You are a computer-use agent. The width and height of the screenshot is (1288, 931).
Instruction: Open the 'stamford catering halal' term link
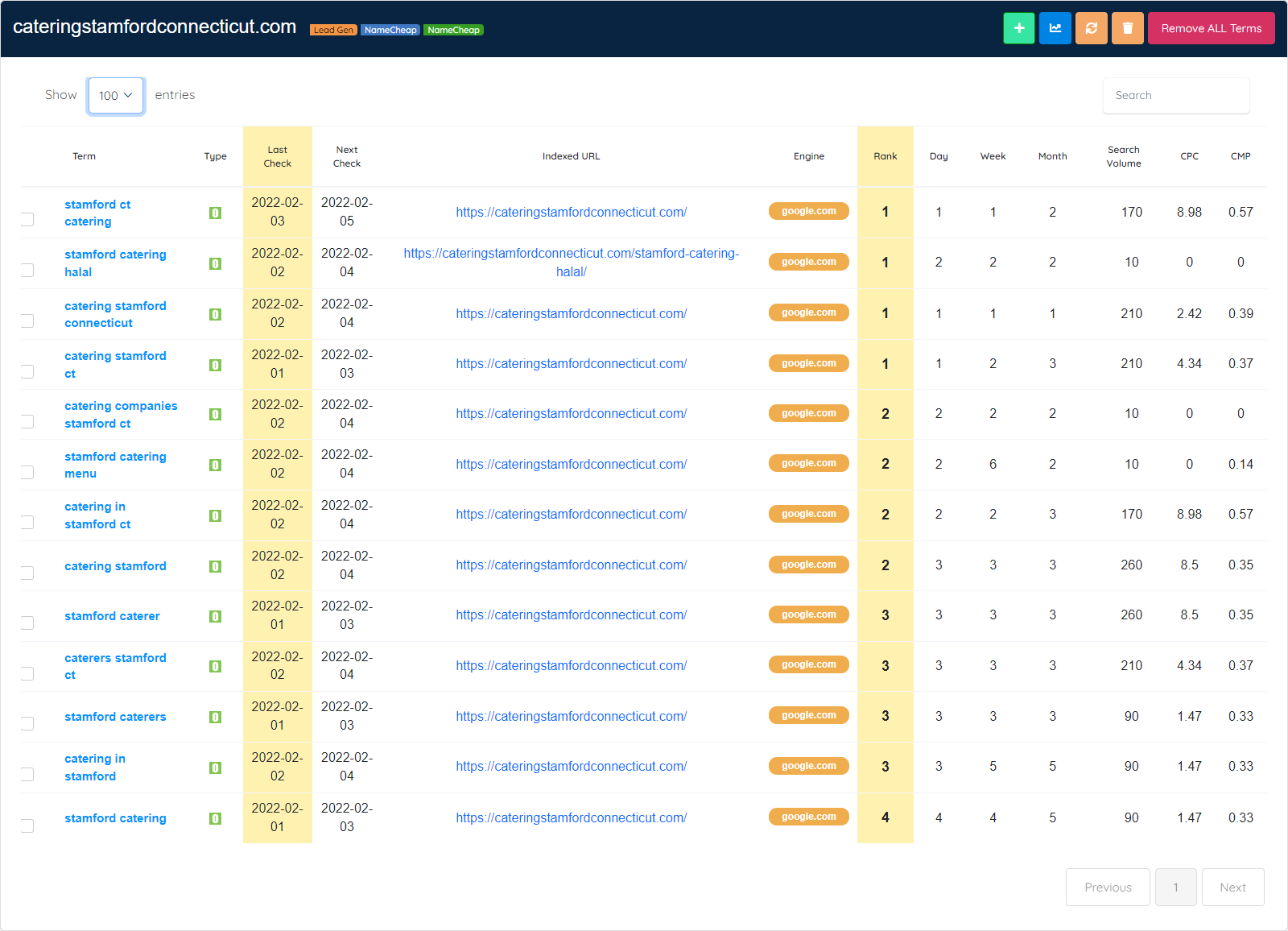(x=115, y=263)
